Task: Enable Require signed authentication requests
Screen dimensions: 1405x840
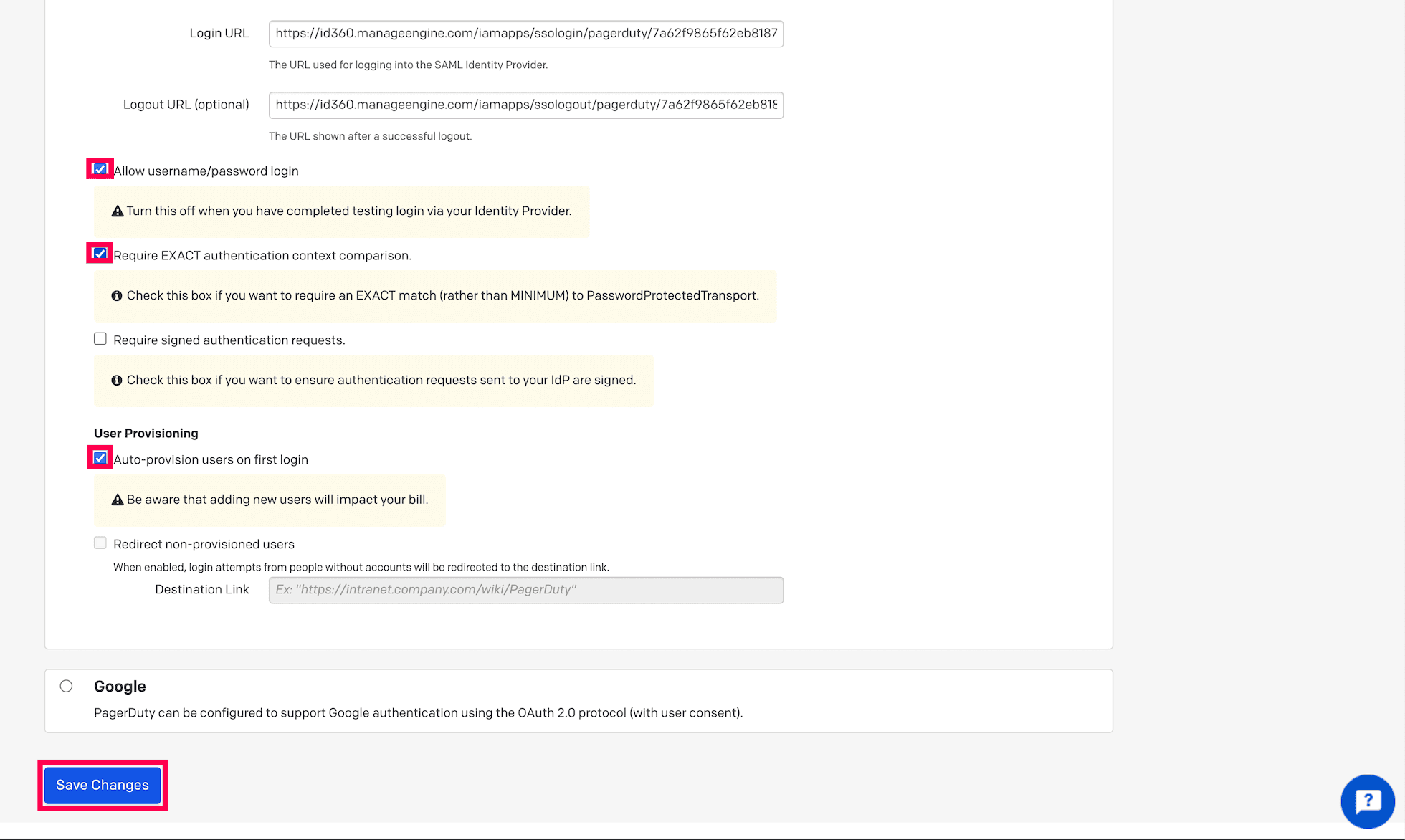Action: [x=100, y=338]
